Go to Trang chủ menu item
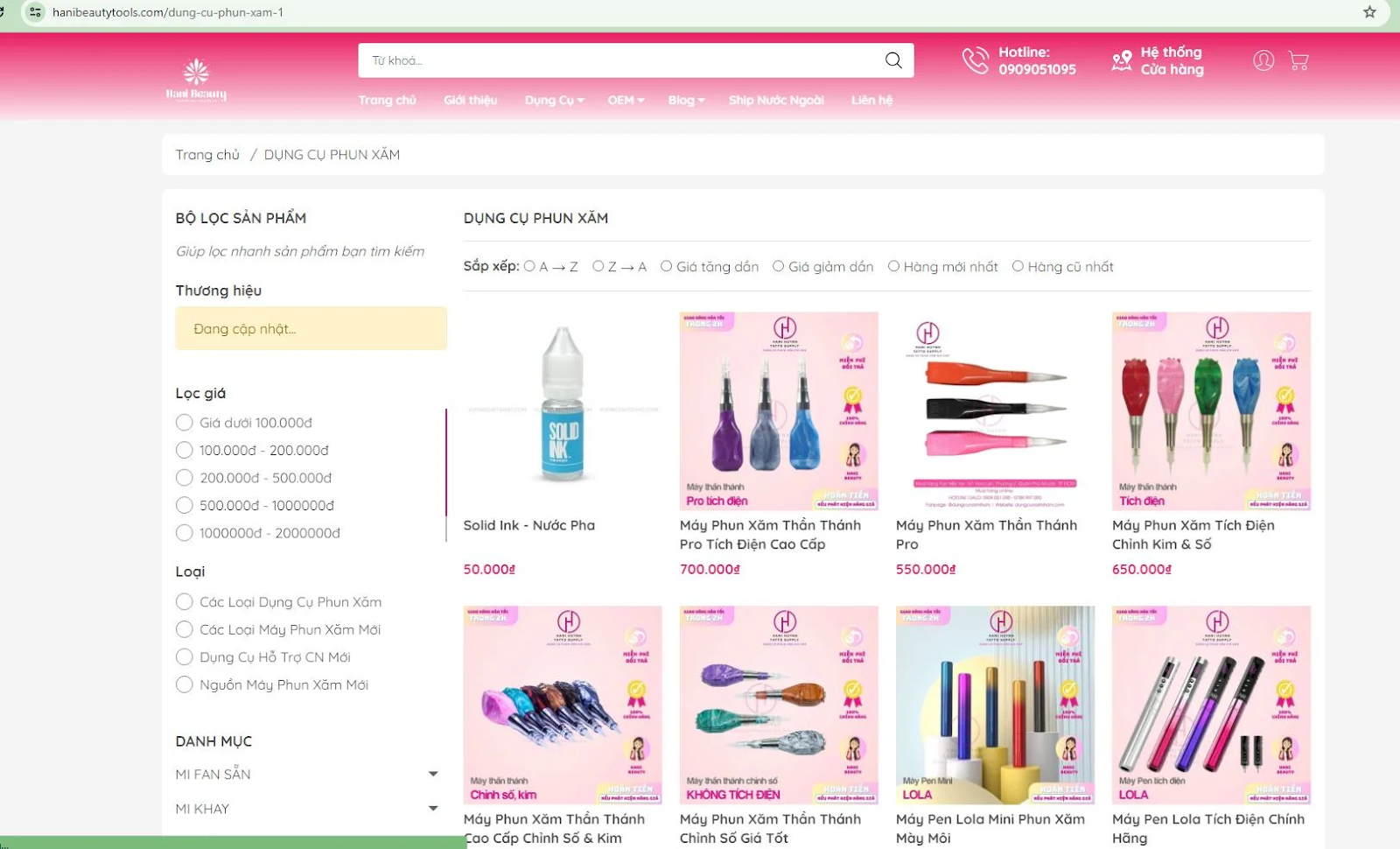The height and width of the screenshot is (849, 1400). (x=387, y=100)
